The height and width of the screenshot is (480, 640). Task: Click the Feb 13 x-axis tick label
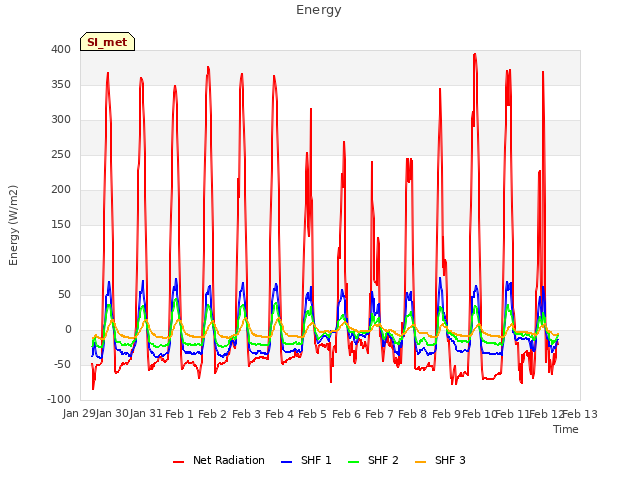tap(580, 414)
